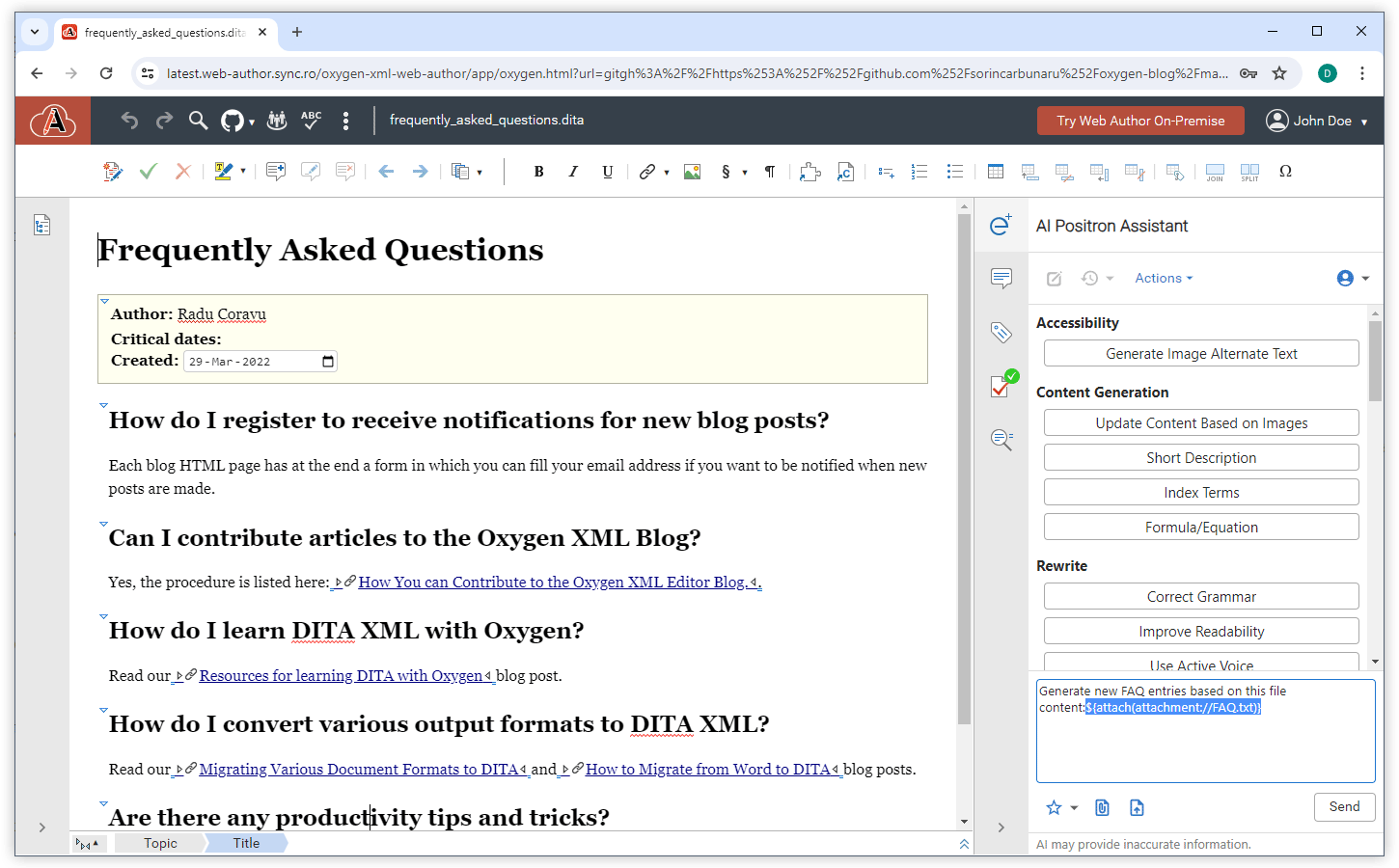Screen dimensions: 1399x868
Task: Insert a special character with Omega icon
Action: [1285, 172]
